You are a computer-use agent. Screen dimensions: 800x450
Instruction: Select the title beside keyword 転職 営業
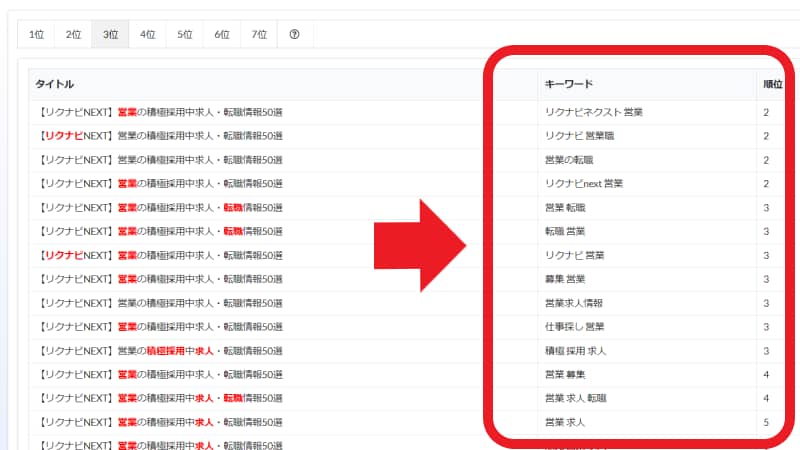tap(161, 231)
